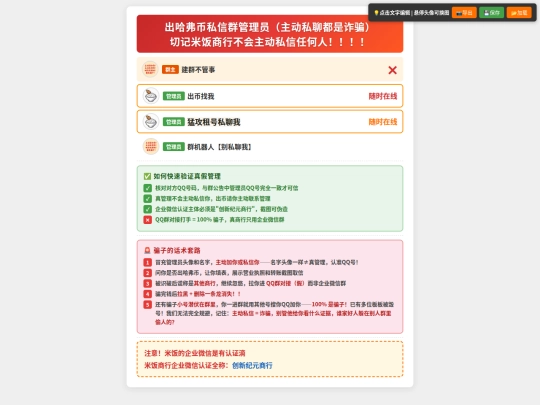Click the 群主 badge next to 建群不管事
This screenshot has height=405, width=540.
click(170, 70)
